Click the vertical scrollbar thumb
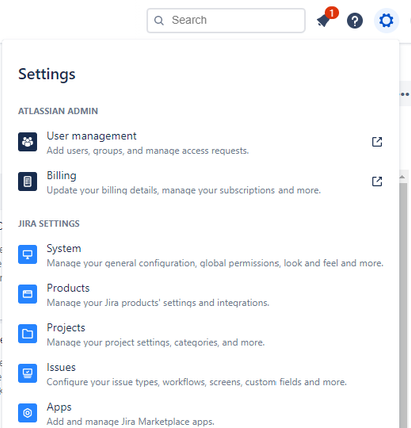 pos(403,305)
